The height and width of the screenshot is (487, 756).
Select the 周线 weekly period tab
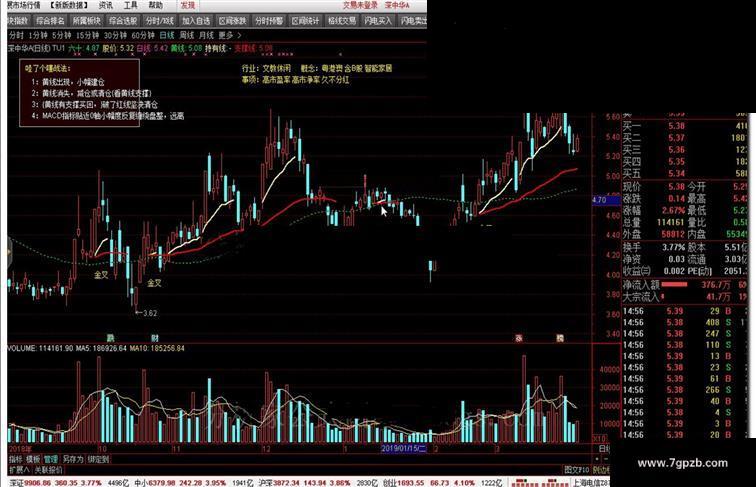coord(187,35)
